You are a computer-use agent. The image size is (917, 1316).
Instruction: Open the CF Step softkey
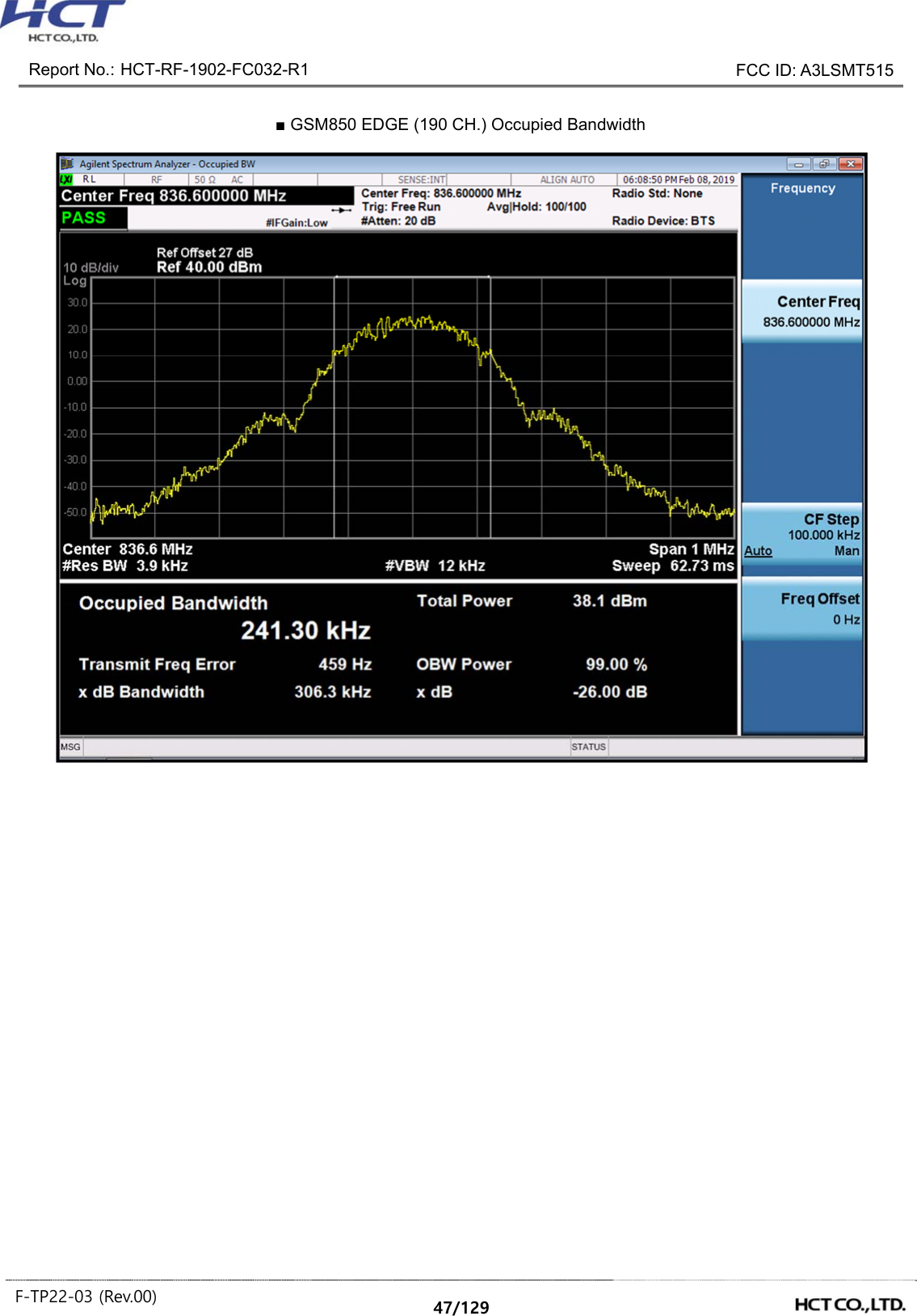click(802, 534)
